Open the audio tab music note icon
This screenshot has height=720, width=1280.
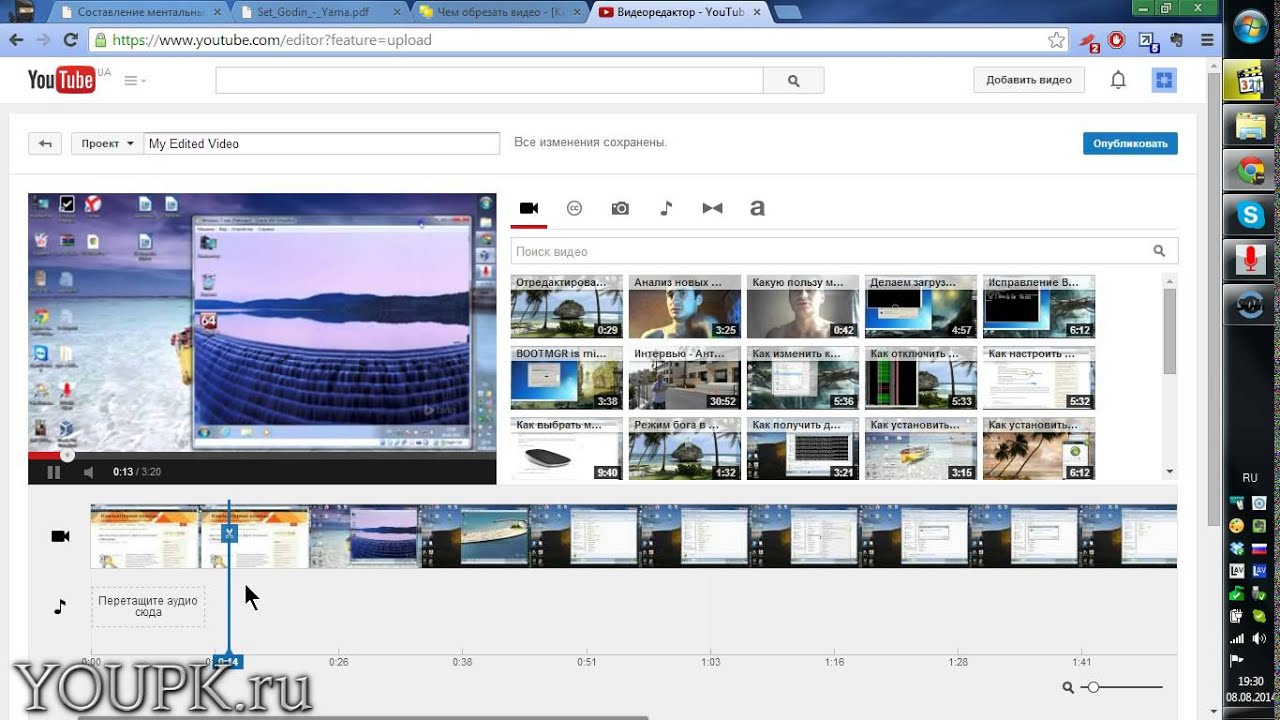(x=666, y=208)
